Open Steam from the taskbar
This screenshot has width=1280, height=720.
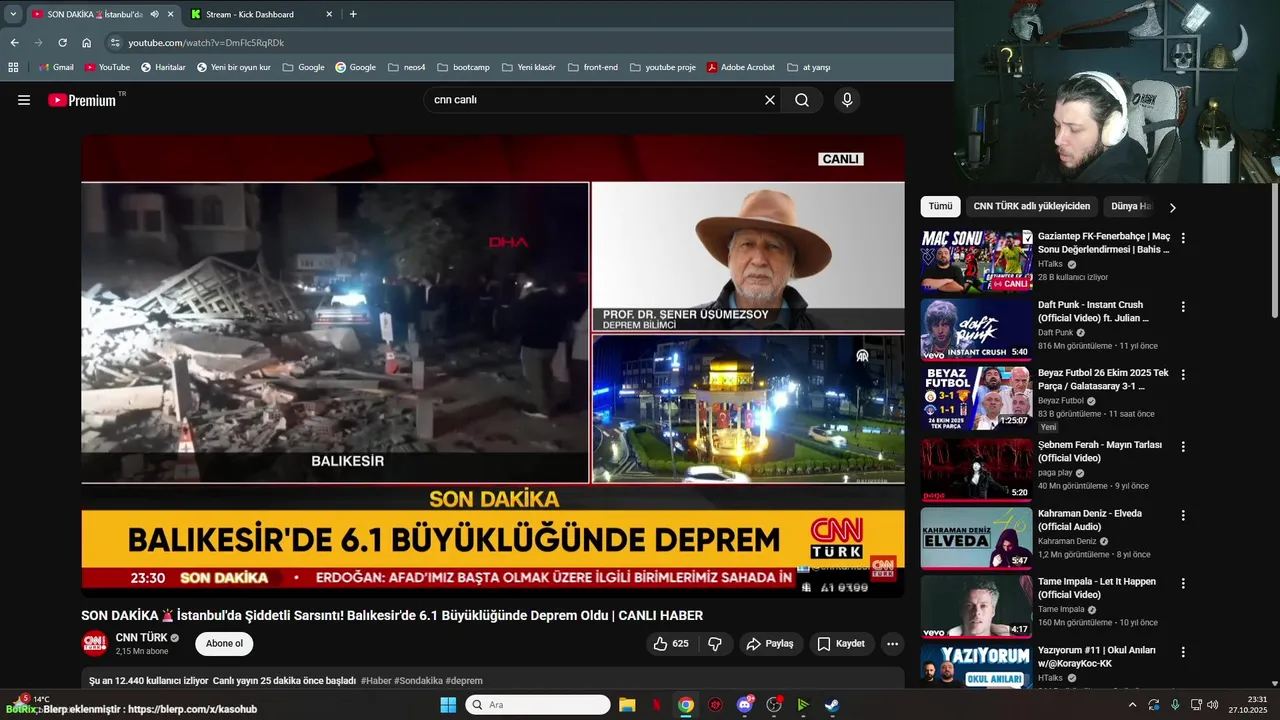(x=832, y=705)
